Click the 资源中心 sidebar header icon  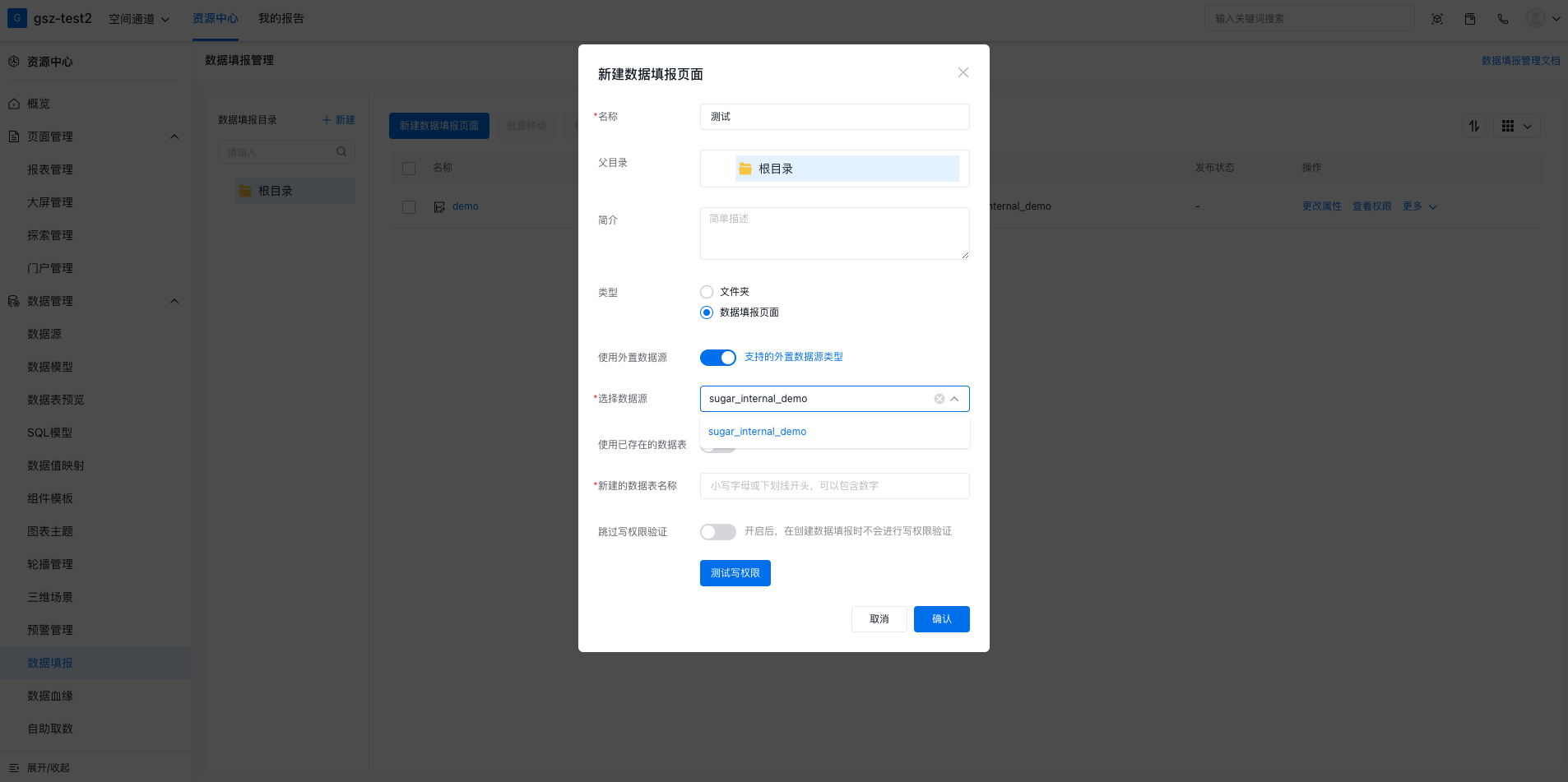[13, 62]
